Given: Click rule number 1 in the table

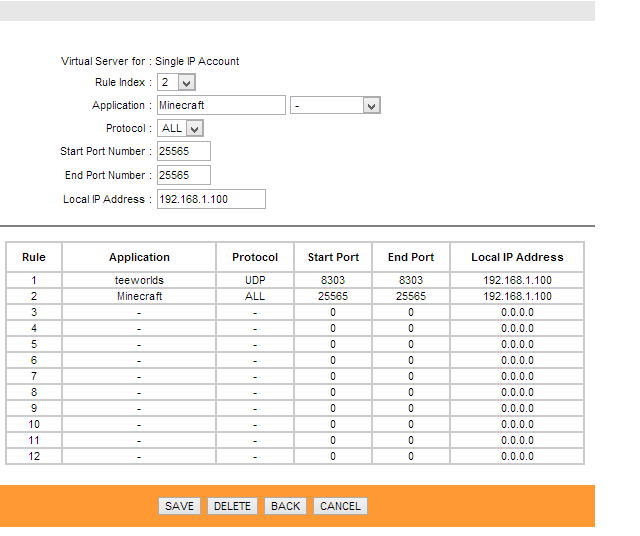Looking at the screenshot, I should [34, 280].
